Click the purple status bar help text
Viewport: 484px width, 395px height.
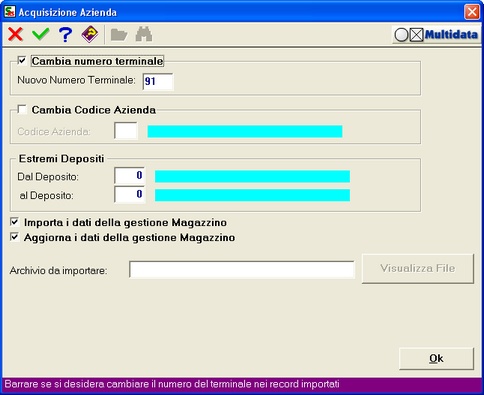(x=172, y=384)
